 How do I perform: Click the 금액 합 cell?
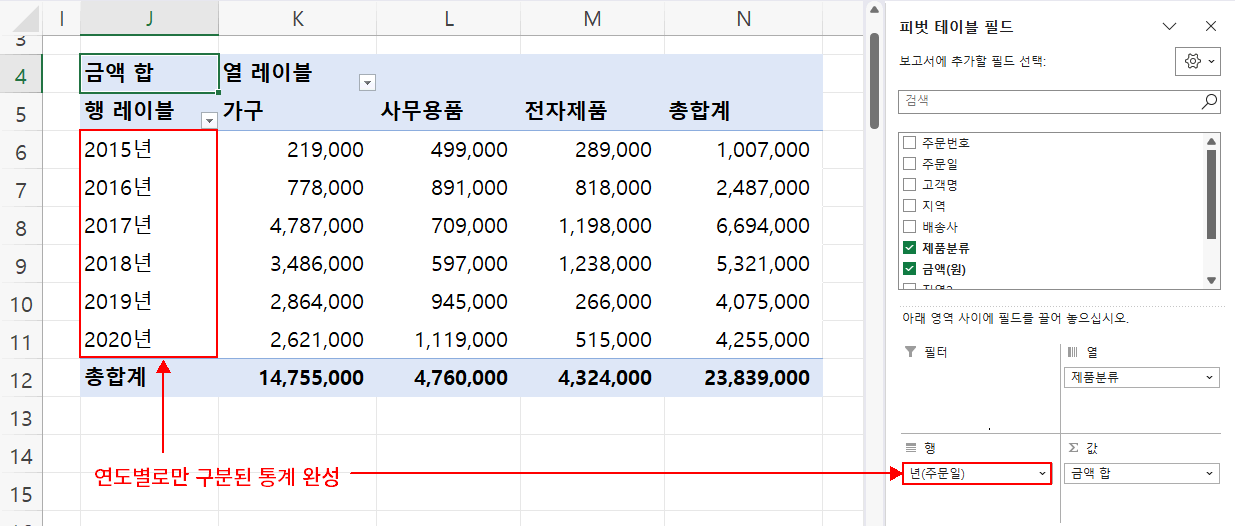149,73
